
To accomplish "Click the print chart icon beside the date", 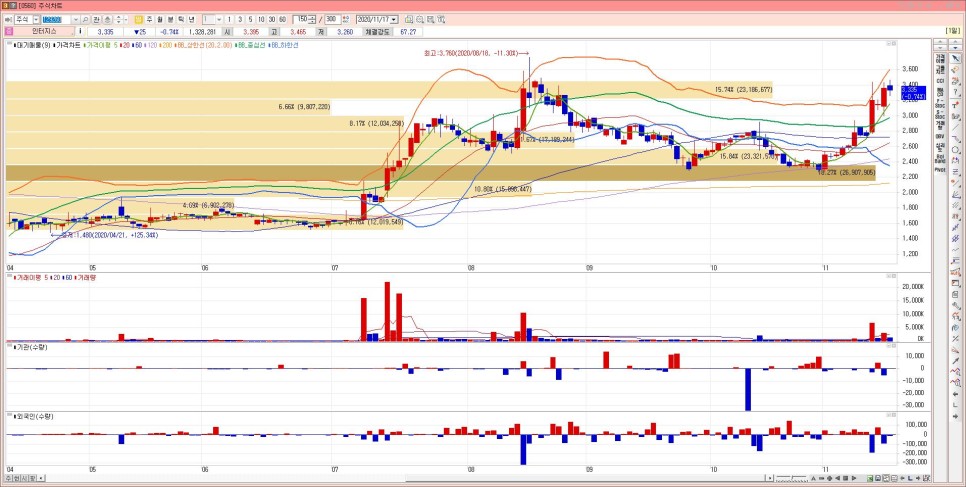I will coord(431,19).
